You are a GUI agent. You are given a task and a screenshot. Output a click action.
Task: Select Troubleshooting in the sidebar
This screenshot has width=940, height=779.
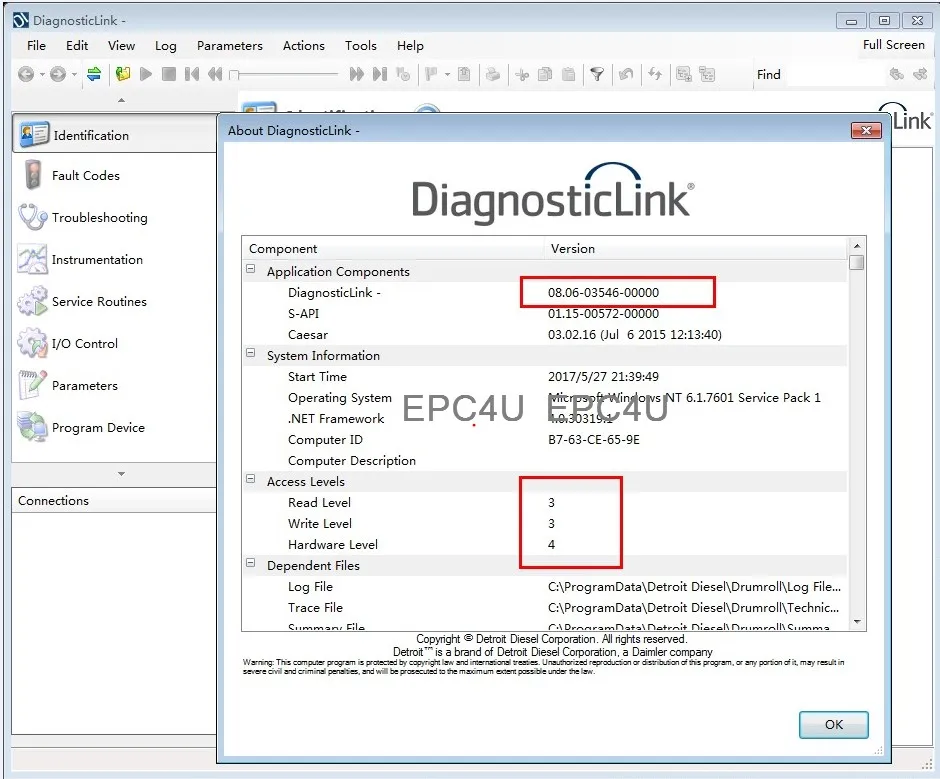coord(115,218)
